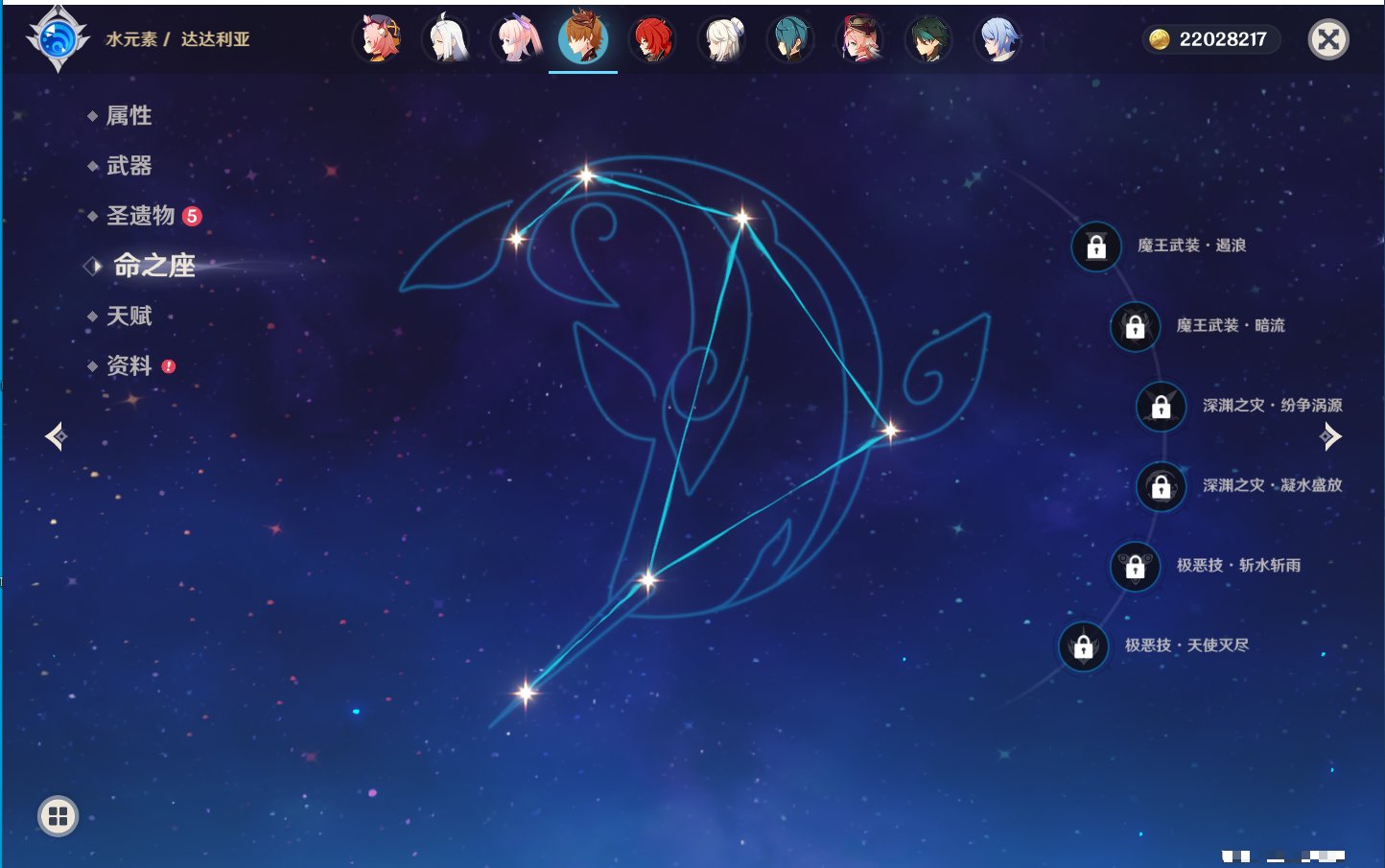Click the Mora coin icon
Image resolution: width=1385 pixels, height=868 pixels.
(1160, 39)
